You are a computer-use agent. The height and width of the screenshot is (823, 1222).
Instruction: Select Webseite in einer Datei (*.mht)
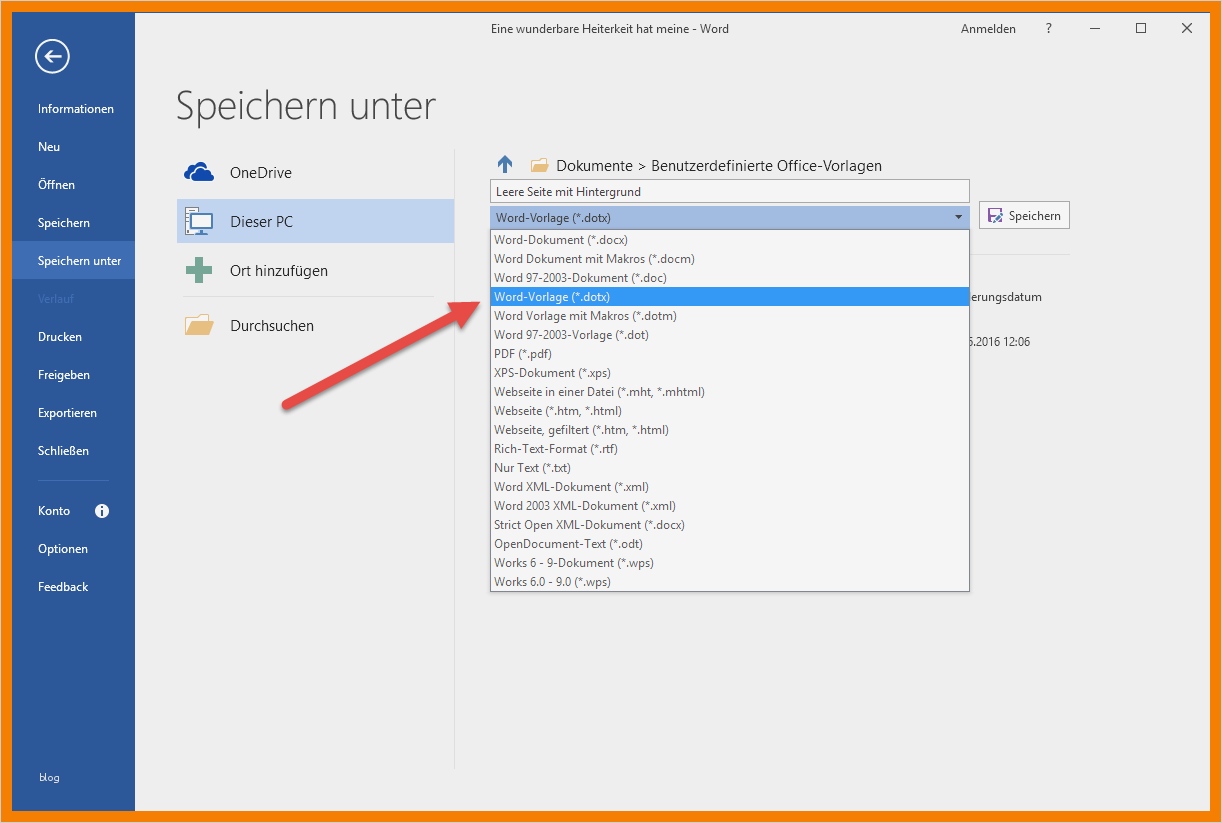[729, 392]
